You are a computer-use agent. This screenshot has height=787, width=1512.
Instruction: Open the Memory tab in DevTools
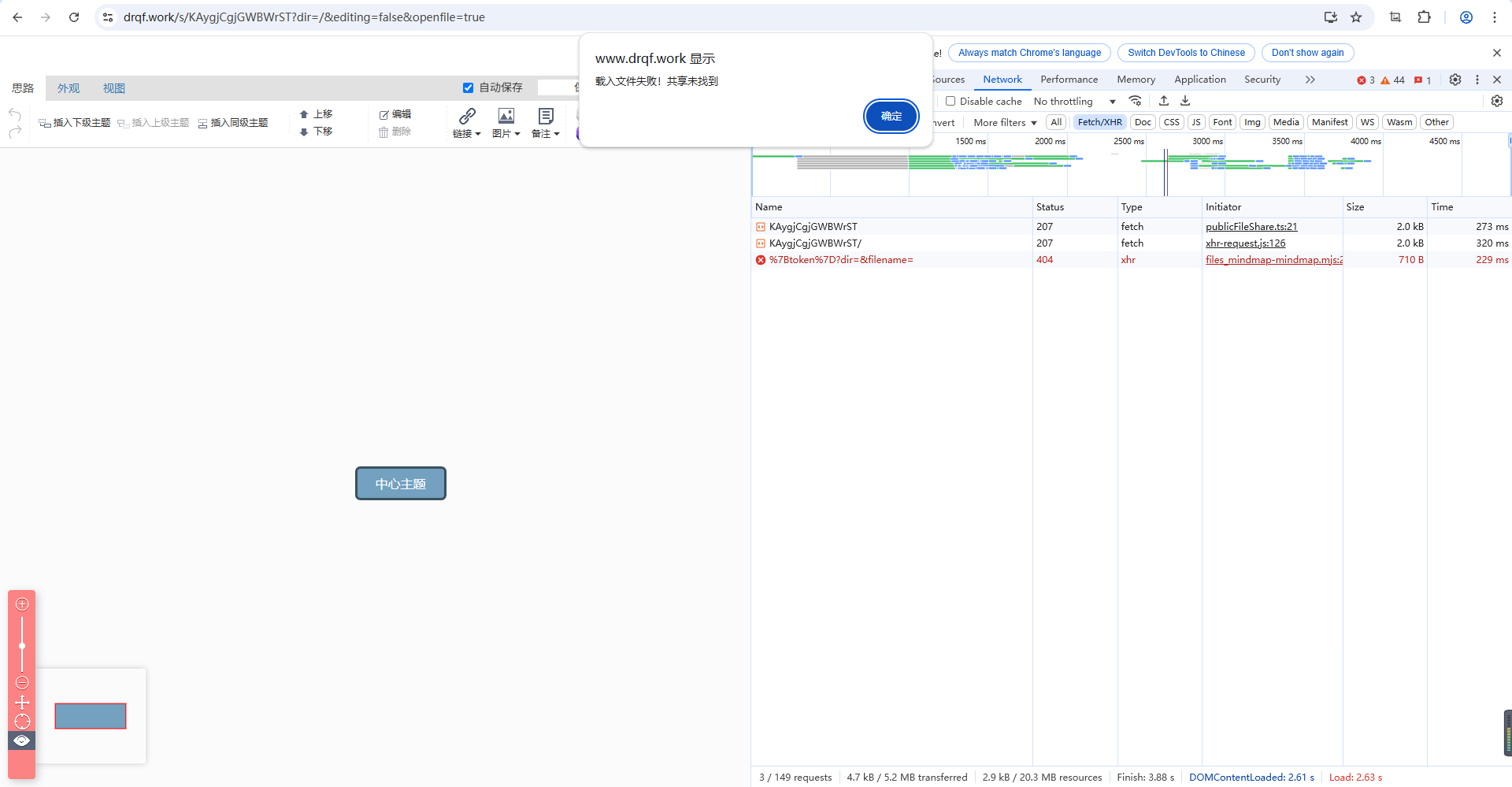click(x=1136, y=80)
